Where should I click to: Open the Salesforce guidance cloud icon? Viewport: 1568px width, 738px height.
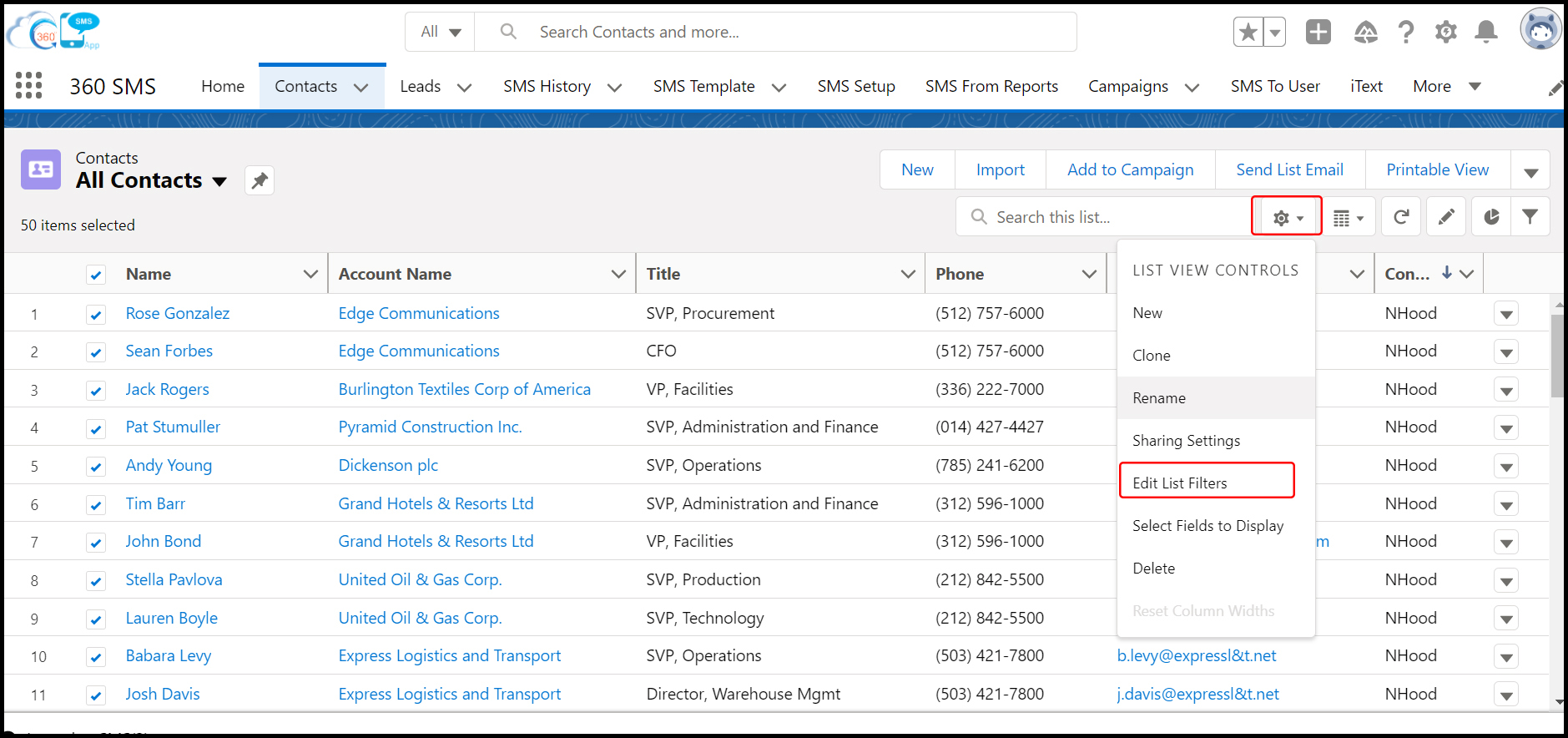click(1365, 33)
